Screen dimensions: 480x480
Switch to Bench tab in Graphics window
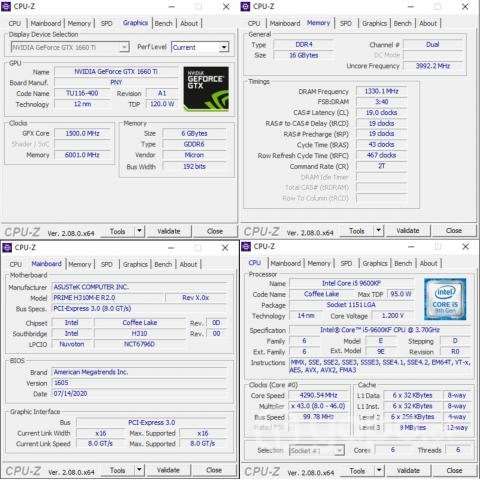[x=164, y=23]
